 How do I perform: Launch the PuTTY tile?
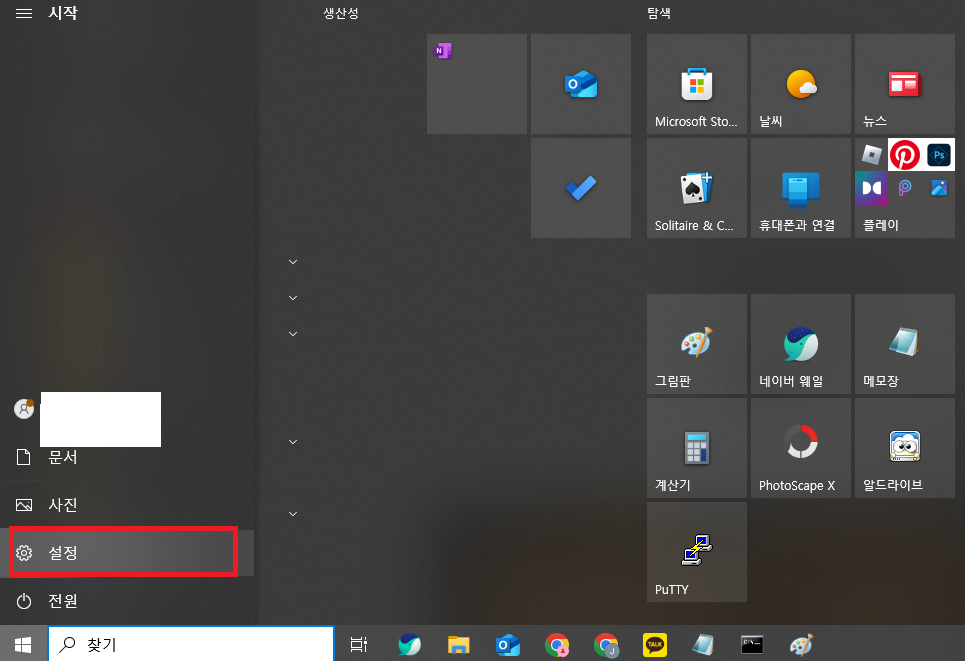tap(697, 551)
